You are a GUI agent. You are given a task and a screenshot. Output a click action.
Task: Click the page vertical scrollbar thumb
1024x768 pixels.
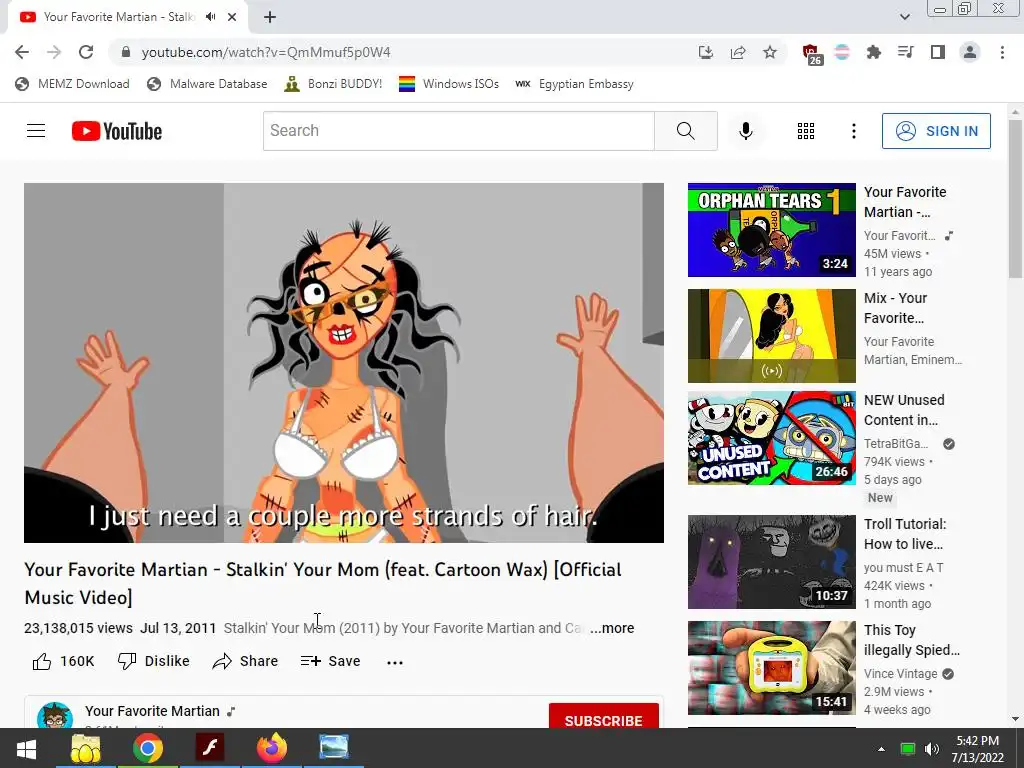1016,199
